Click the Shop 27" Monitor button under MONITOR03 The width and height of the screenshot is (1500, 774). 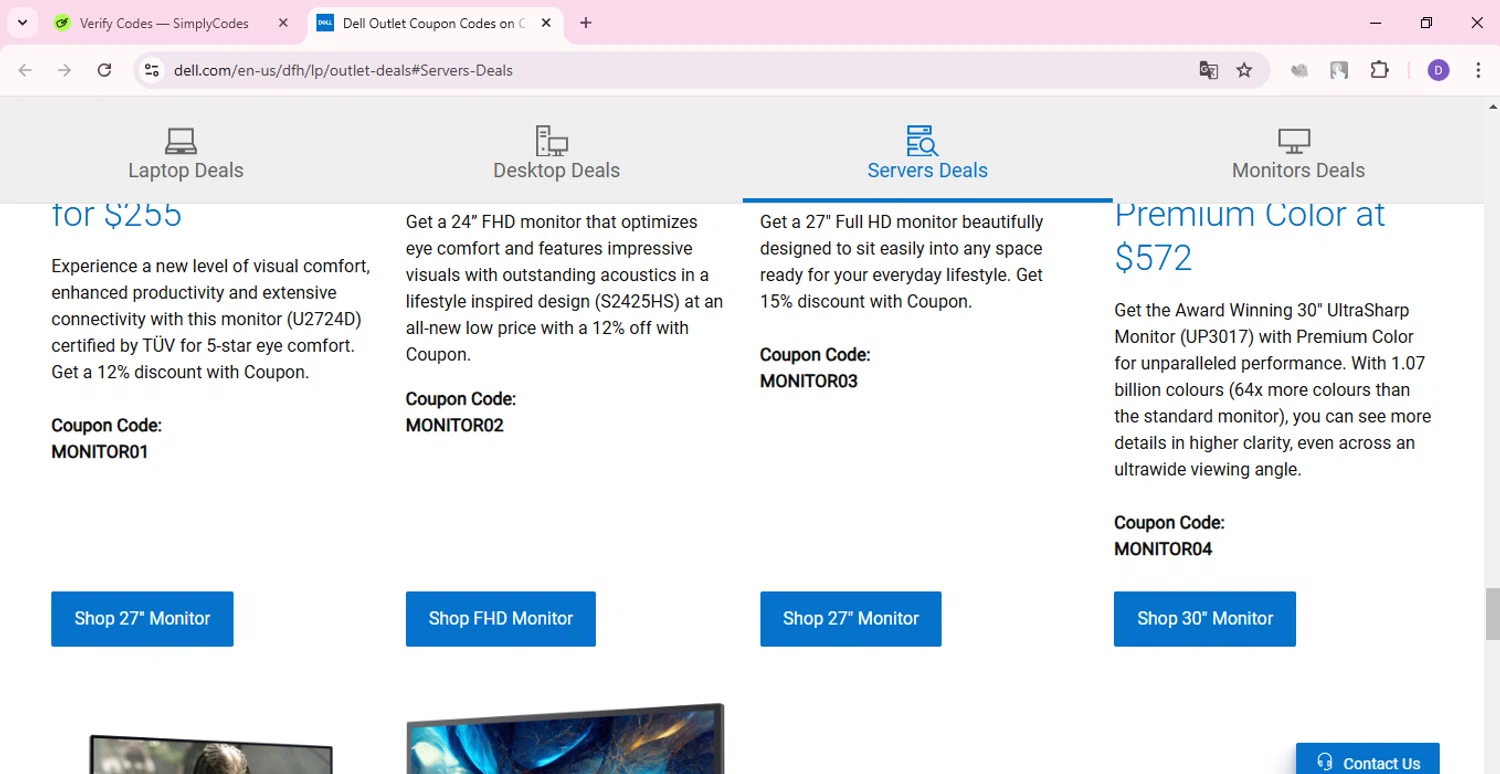[x=851, y=618]
